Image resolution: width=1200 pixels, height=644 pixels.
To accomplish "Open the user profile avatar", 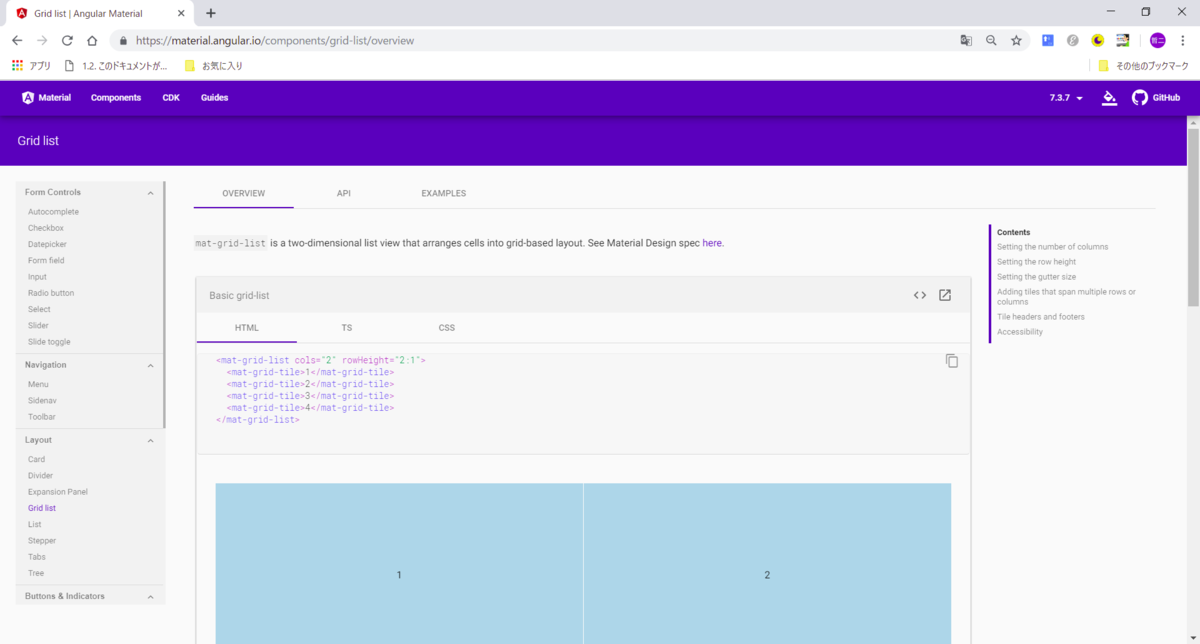I will (1158, 41).
